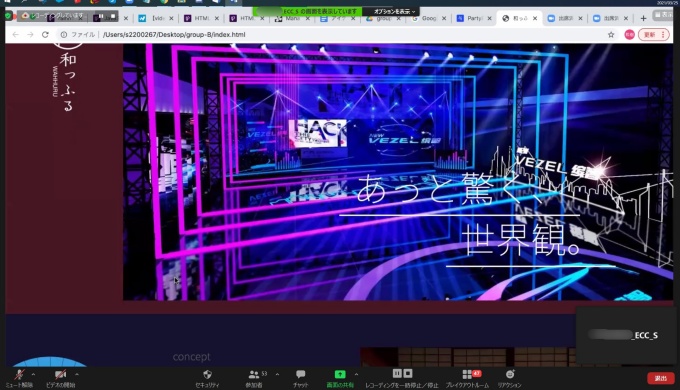Screen dimensions: 680x390
Task: Expand the audio options arrow beside mute
Action: pos(33,374)
